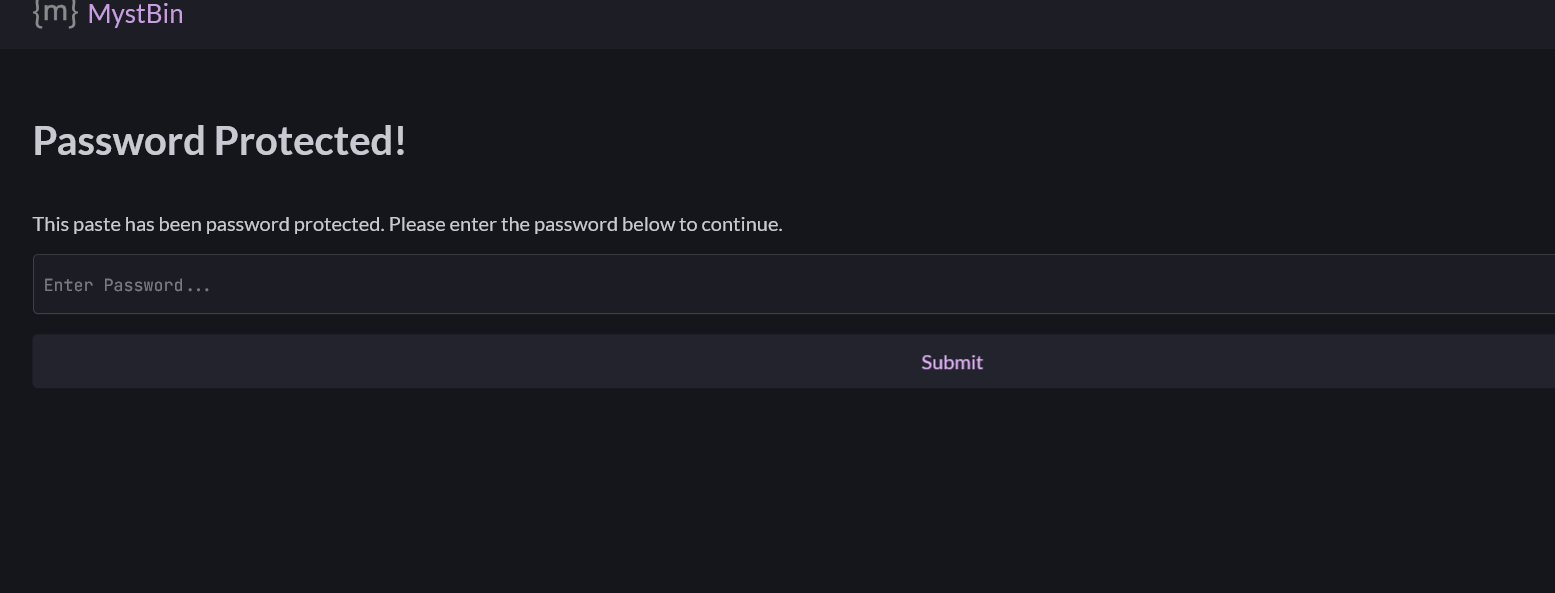Click the purple MystBin wordmark
This screenshot has width=1555, height=593.
[135, 14]
